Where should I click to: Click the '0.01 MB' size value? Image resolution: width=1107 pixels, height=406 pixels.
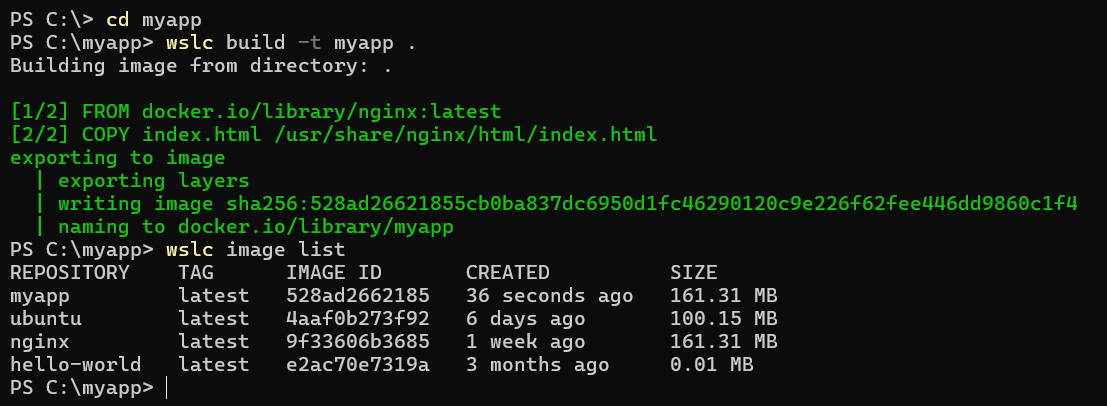(x=712, y=364)
